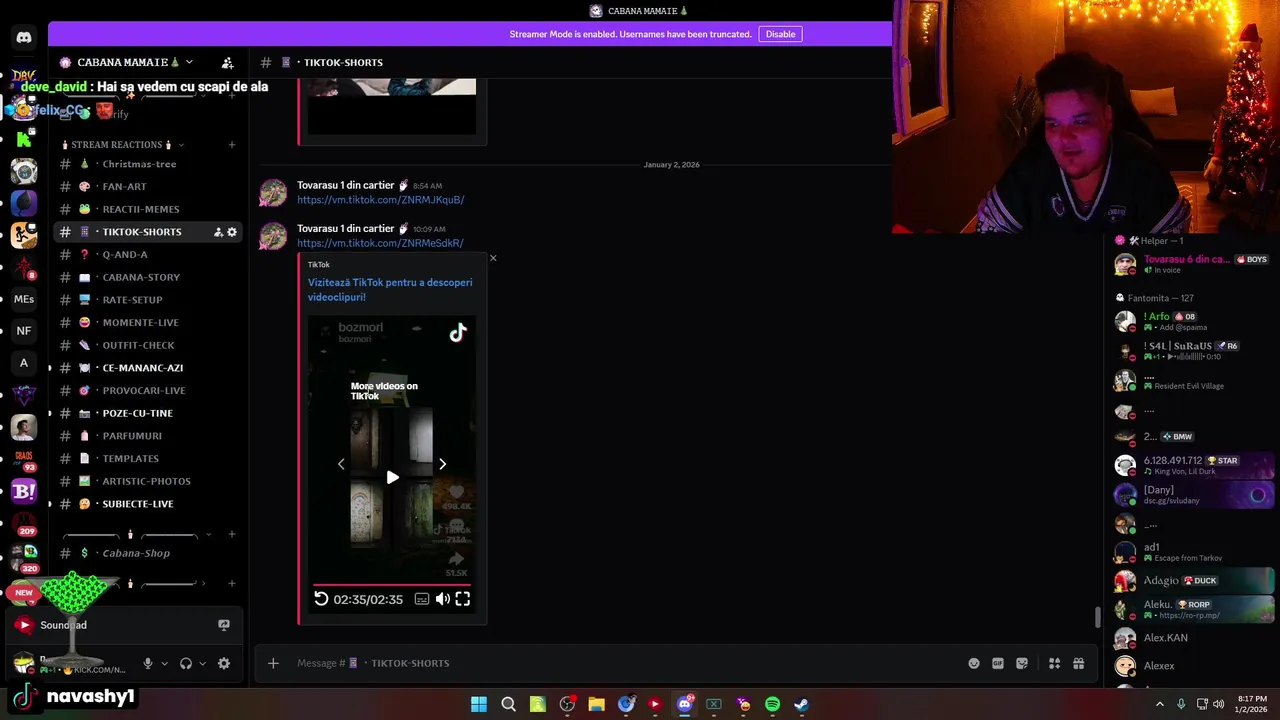Select member Adagio in member list
1280x720 pixels.
tap(1194, 580)
